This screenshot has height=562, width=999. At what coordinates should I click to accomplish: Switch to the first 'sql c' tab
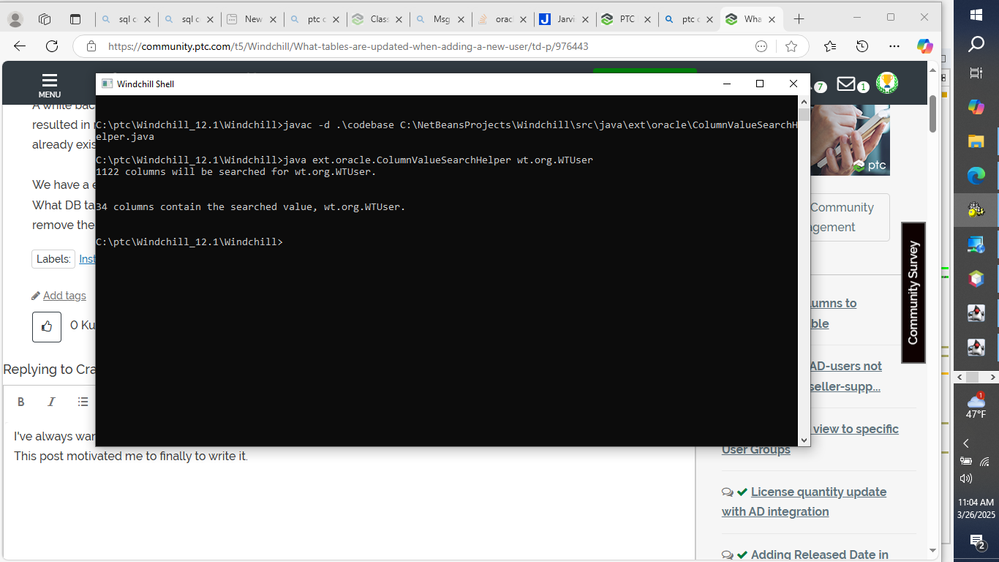point(126,19)
